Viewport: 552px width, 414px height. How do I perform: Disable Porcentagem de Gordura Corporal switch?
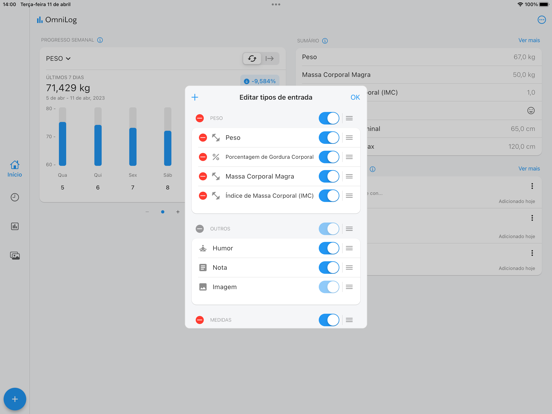pyautogui.click(x=329, y=157)
